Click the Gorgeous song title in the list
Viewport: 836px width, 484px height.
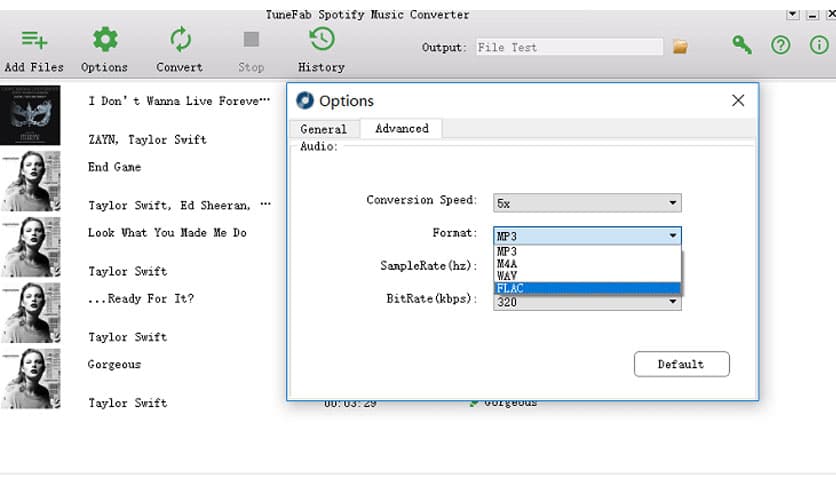pos(114,365)
